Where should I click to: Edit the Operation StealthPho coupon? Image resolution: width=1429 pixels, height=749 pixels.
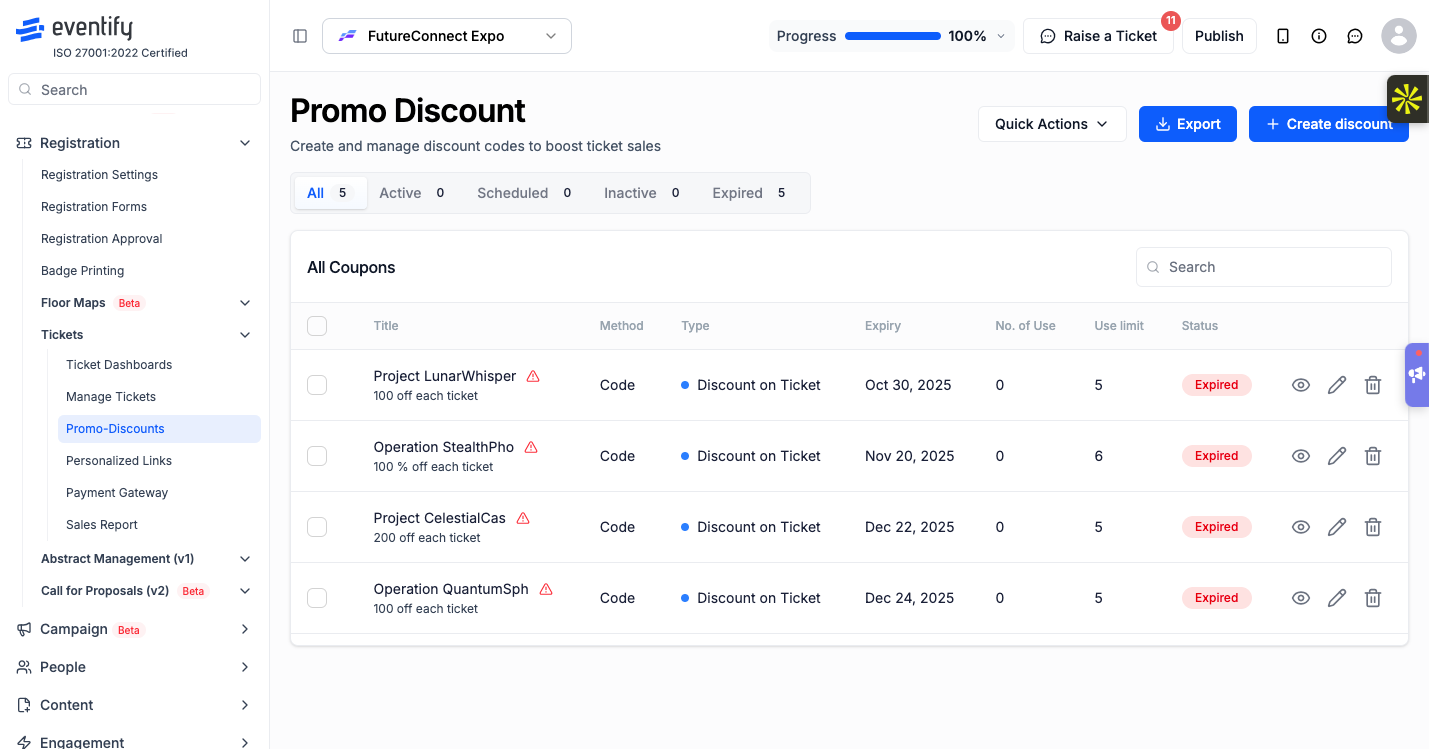[1337, 456]
